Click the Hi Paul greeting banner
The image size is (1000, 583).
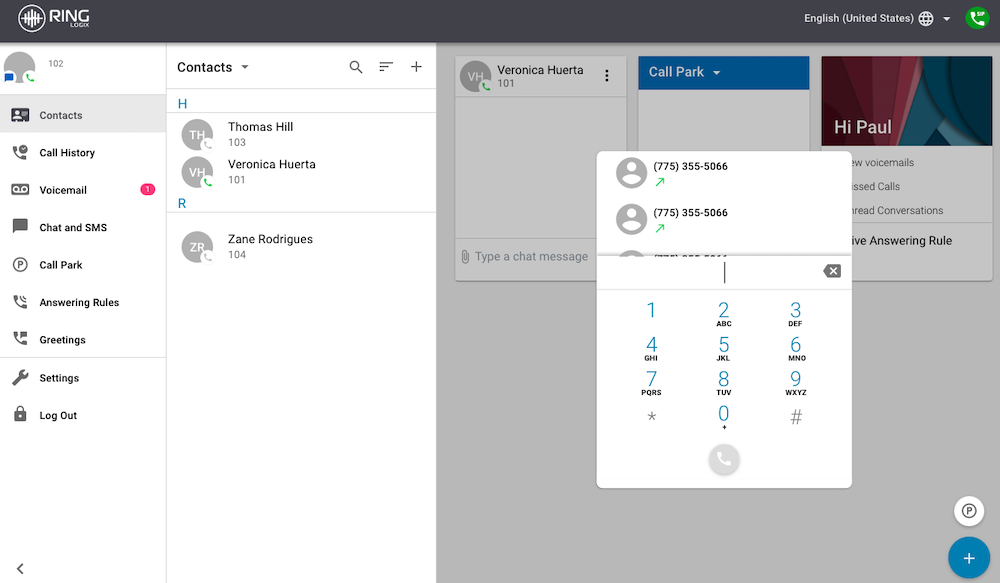coord(906,101)
